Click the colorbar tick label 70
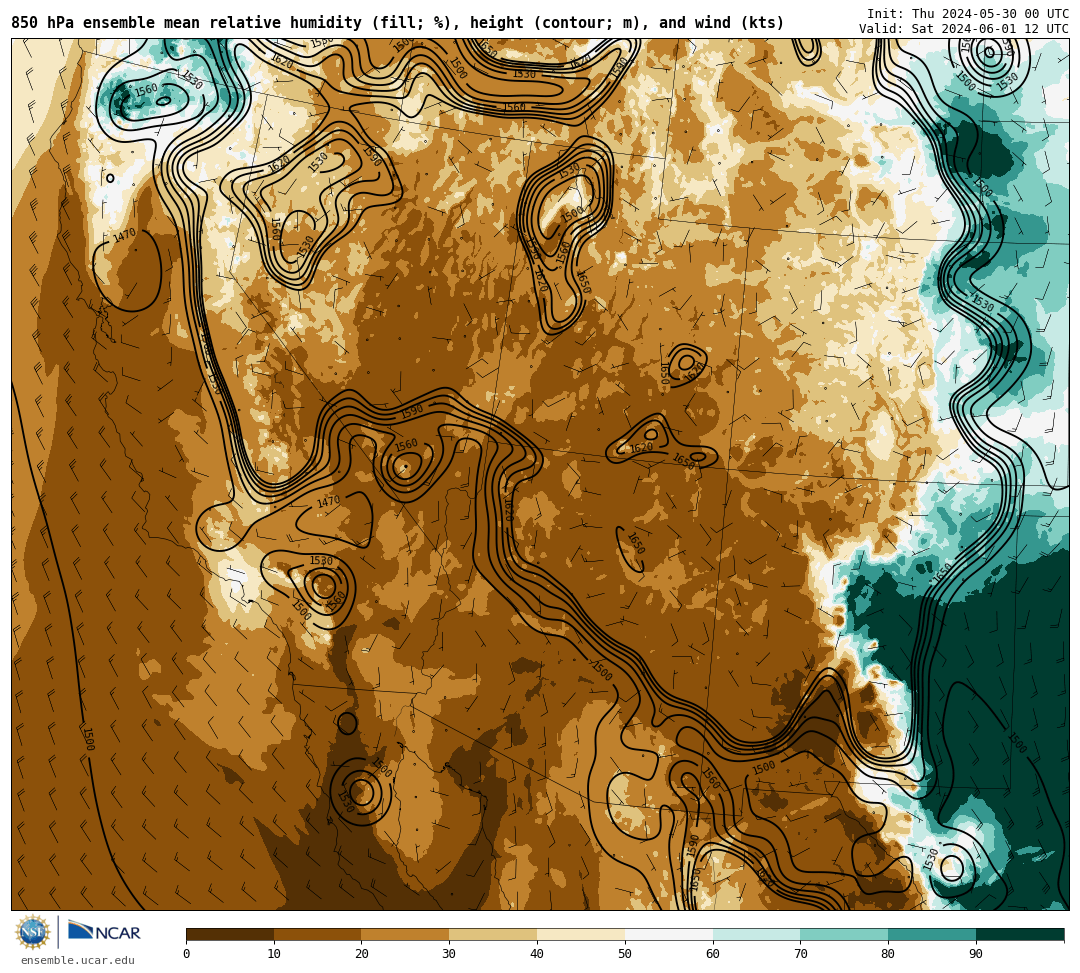 tap(800, 954)
